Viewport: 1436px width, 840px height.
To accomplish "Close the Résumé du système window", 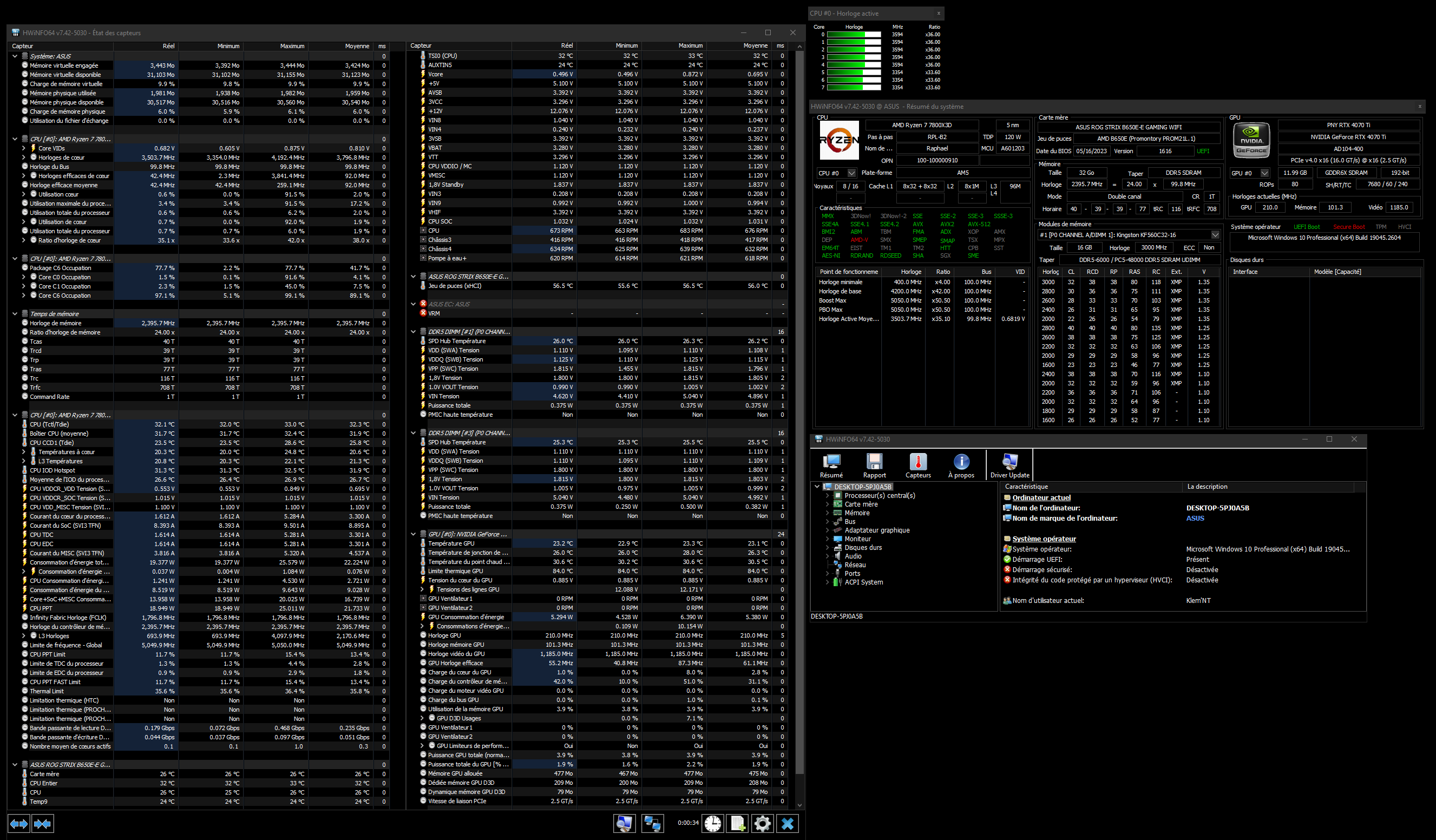I will [x=1419, y=106].
